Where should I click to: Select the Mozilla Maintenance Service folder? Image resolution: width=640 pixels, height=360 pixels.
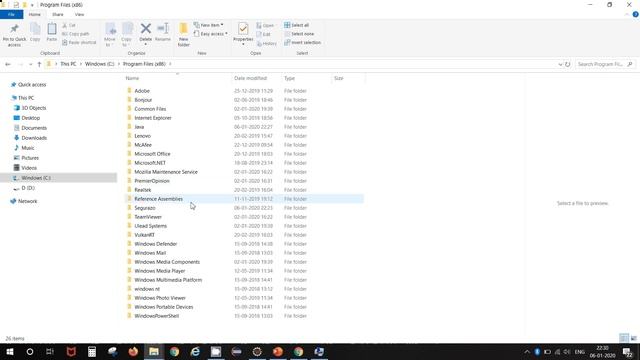click(166, 172)
